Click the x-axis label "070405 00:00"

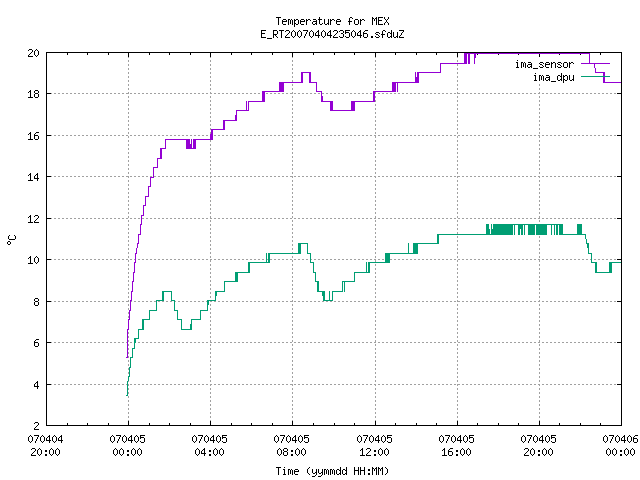pos(127,445)
